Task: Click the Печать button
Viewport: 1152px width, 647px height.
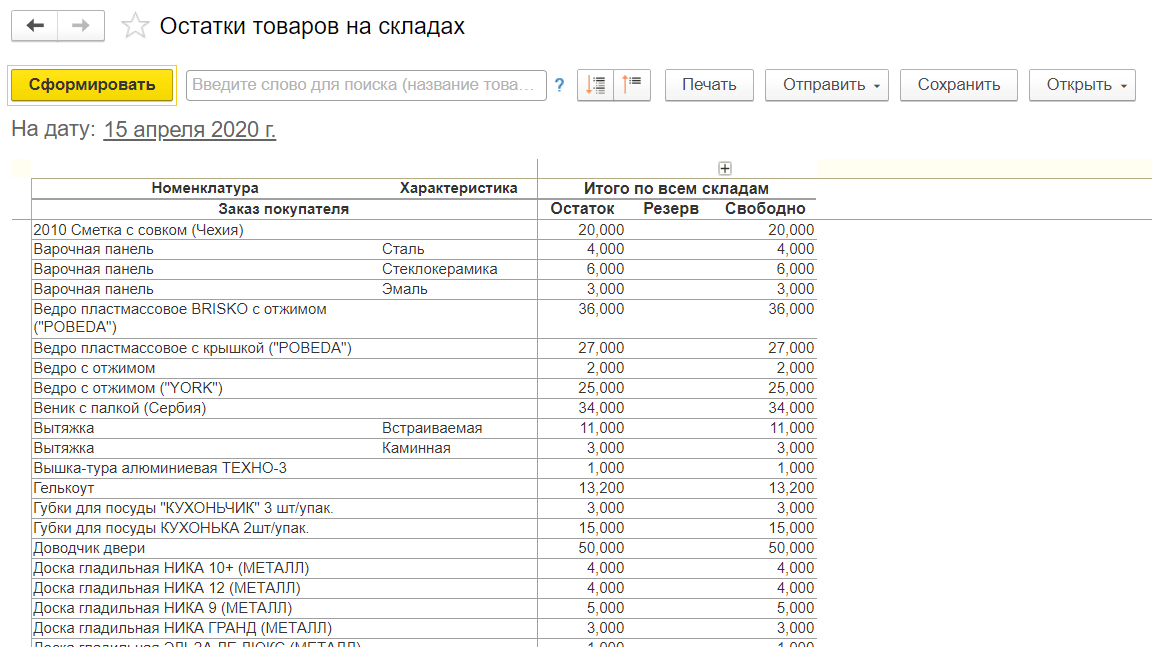Action: 709,85
